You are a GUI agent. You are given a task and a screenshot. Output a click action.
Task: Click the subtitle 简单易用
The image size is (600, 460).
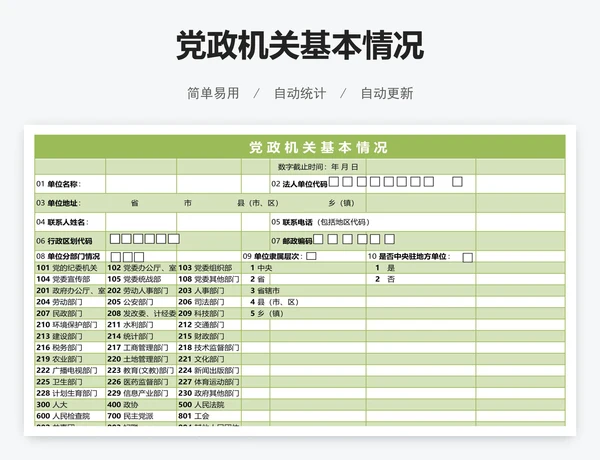[x=213, y=93]
